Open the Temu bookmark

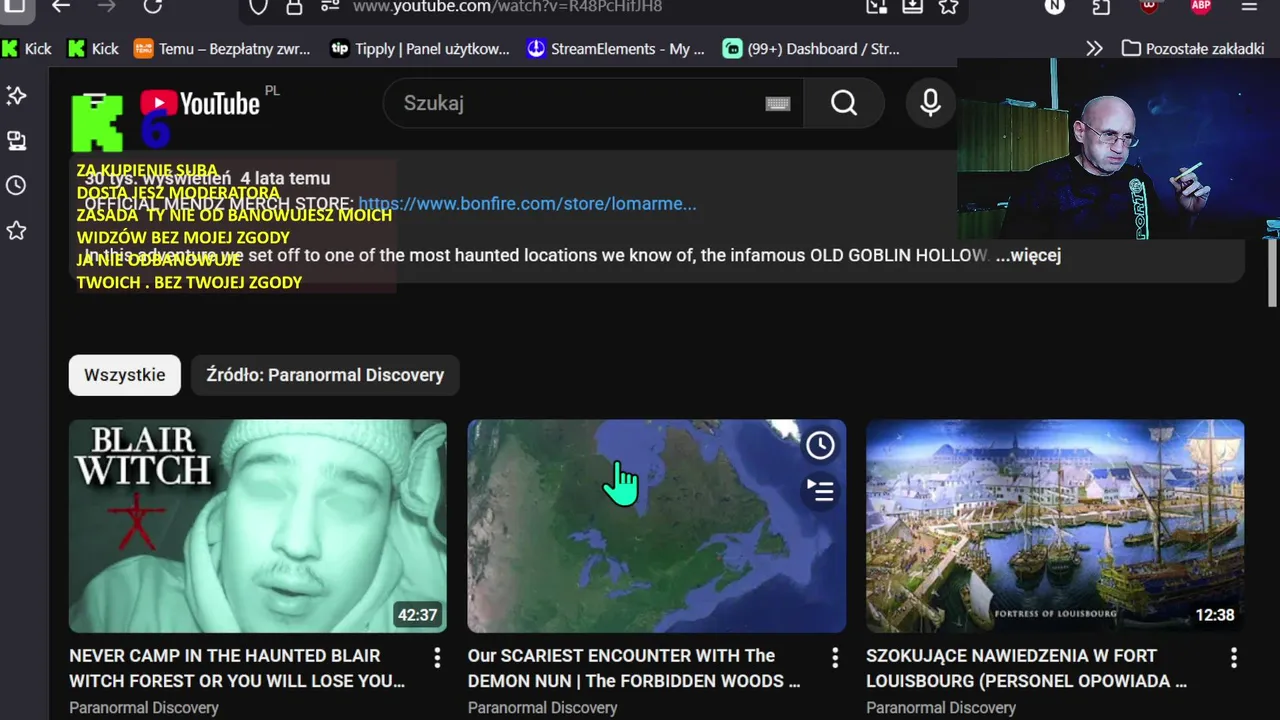222,48
